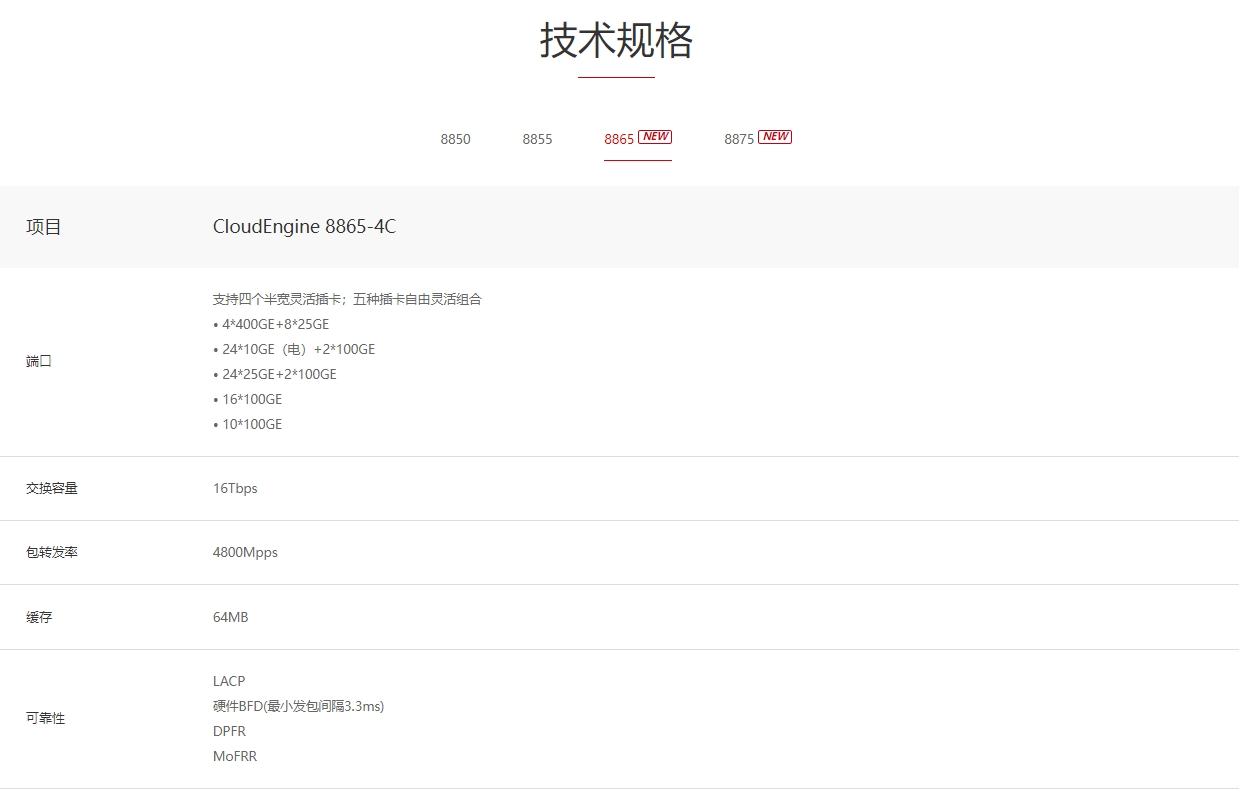Click the 硬件BFD(最小发包间隔3.3ms) entry
The width and height of the screenshot is (1246, 798).
tap(298, 706)
